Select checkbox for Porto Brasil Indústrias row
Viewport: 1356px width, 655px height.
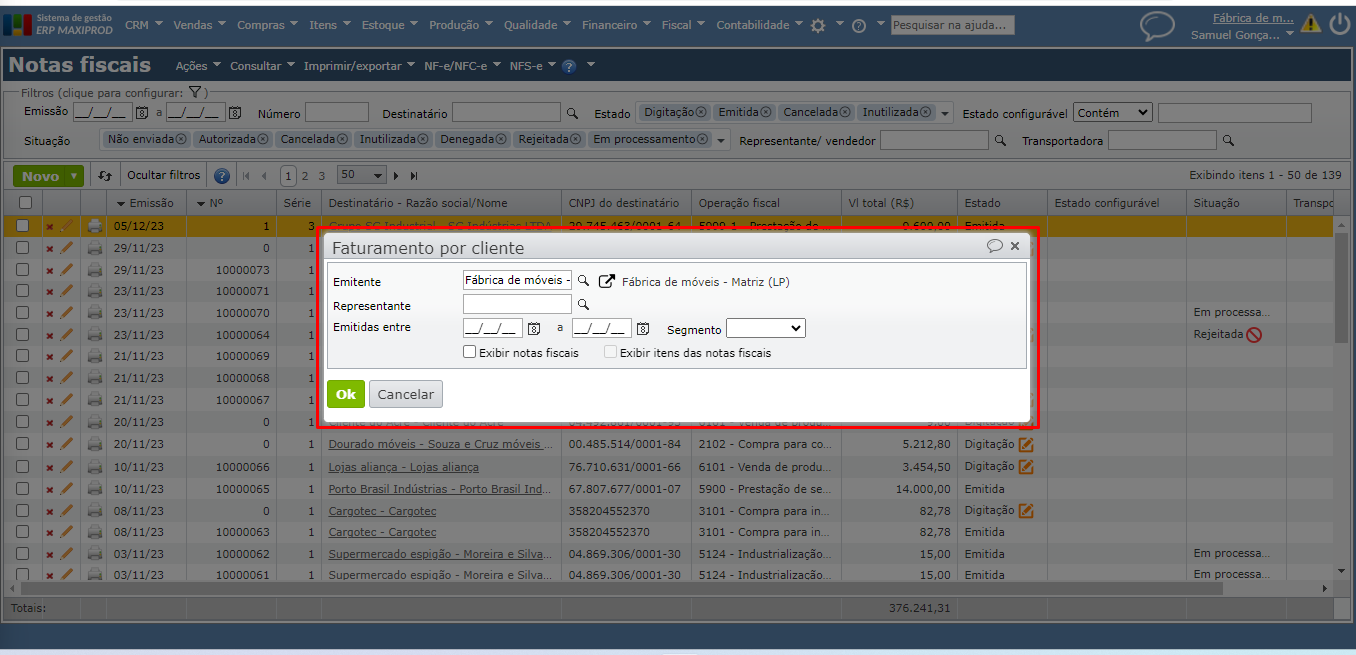(23, 489)
